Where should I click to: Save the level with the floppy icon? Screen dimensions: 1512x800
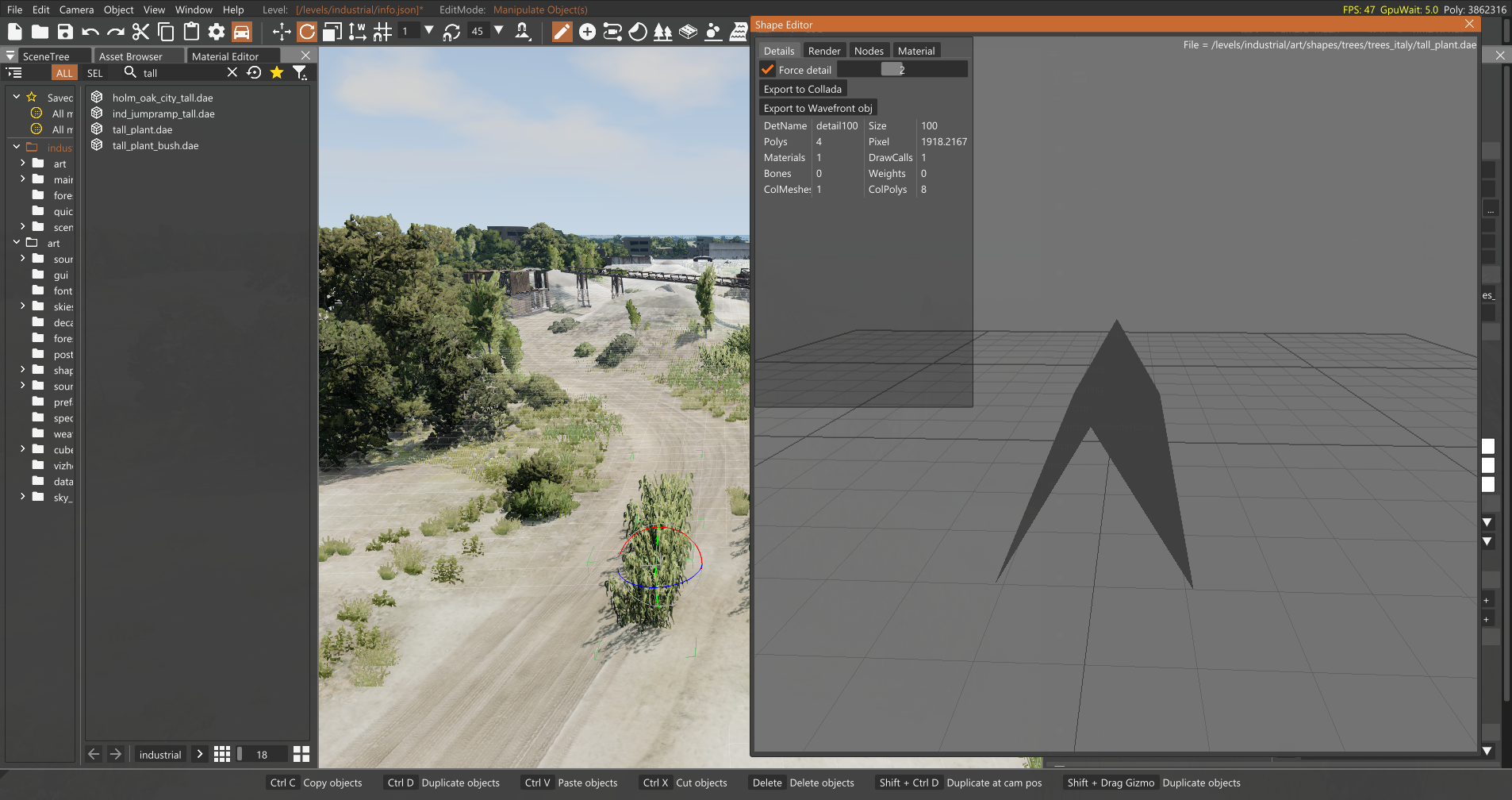[65, 32]
